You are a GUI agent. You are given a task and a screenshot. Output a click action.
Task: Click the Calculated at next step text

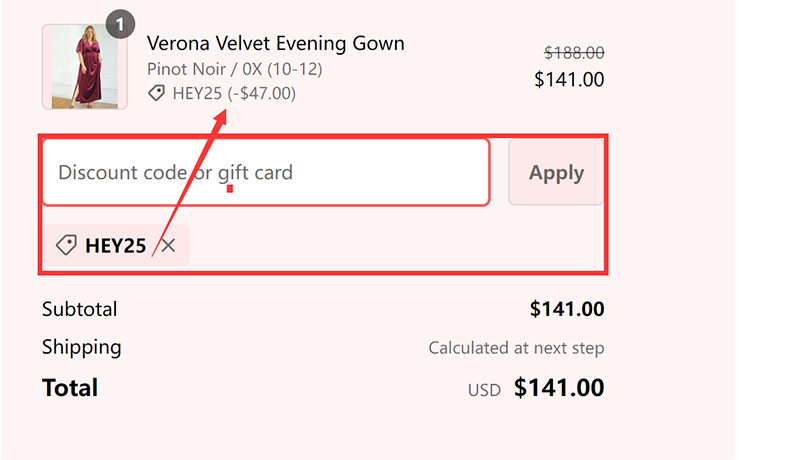coord(516,348)
